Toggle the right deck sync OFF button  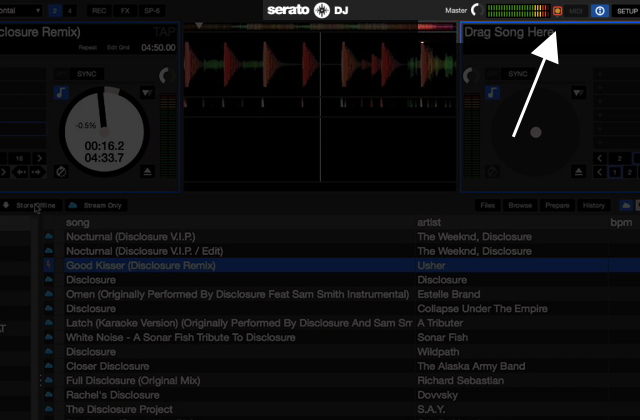(492, 74)
